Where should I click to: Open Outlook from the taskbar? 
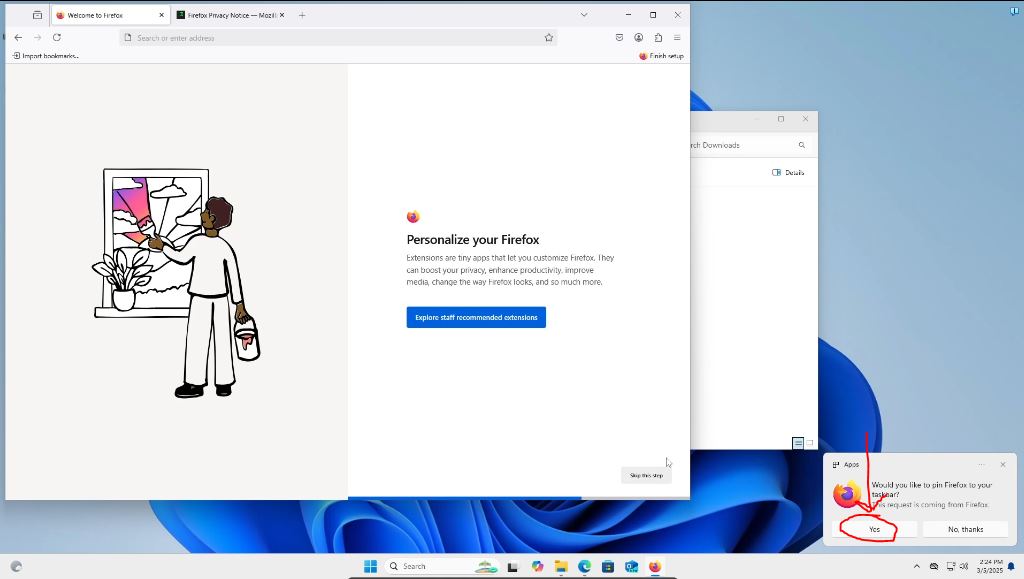632,567
